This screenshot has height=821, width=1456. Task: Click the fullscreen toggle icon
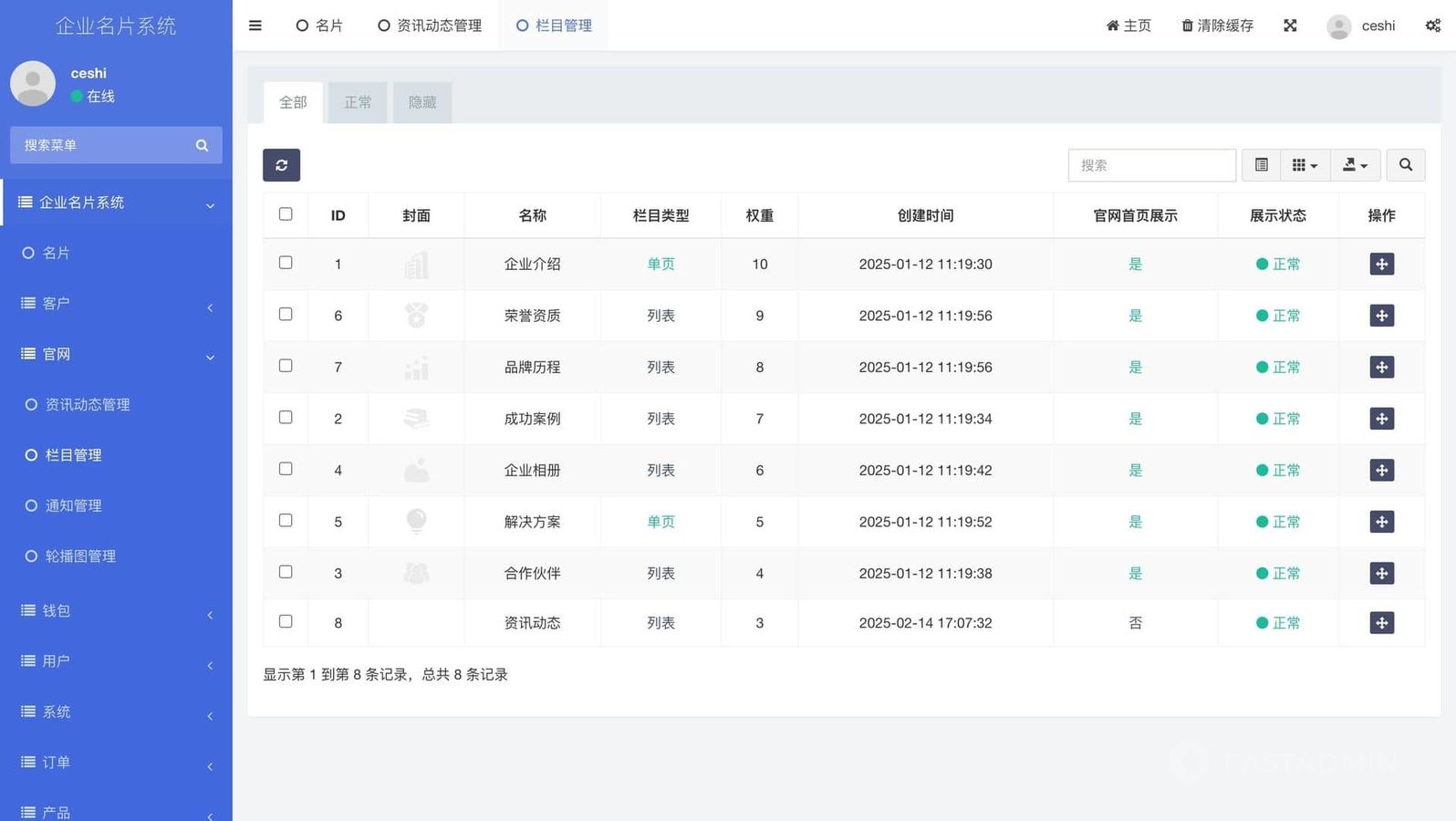pyautogui.click(x=1290, y=26)
